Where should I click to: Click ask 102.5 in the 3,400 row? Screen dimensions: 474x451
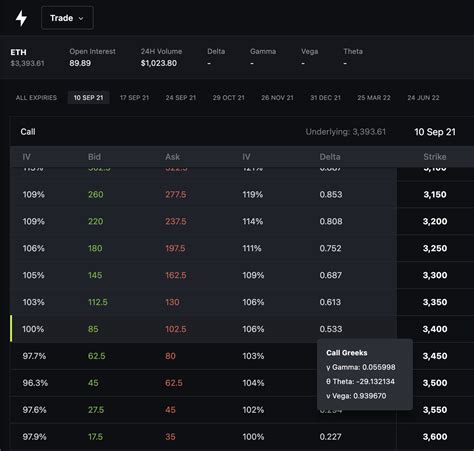pos(176,329)
